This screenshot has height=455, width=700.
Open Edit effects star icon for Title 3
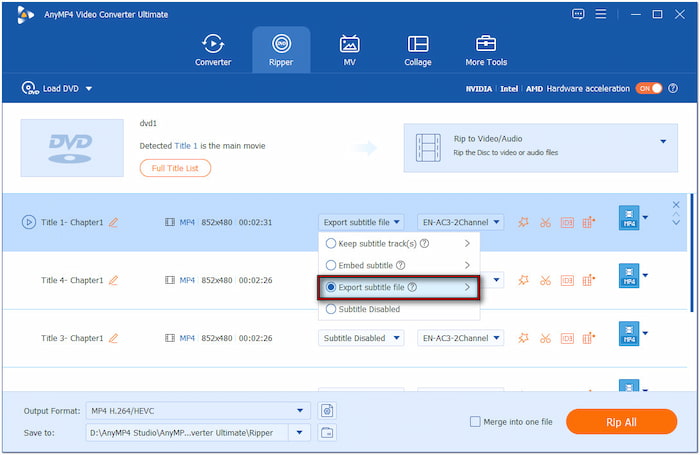[523, 338]
